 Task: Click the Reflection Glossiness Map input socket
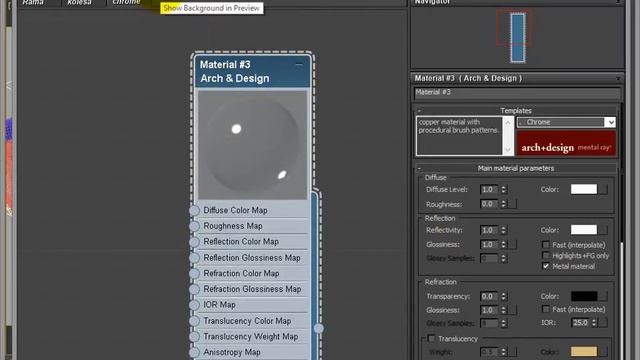pyautogui.click(x=195, y=258)
